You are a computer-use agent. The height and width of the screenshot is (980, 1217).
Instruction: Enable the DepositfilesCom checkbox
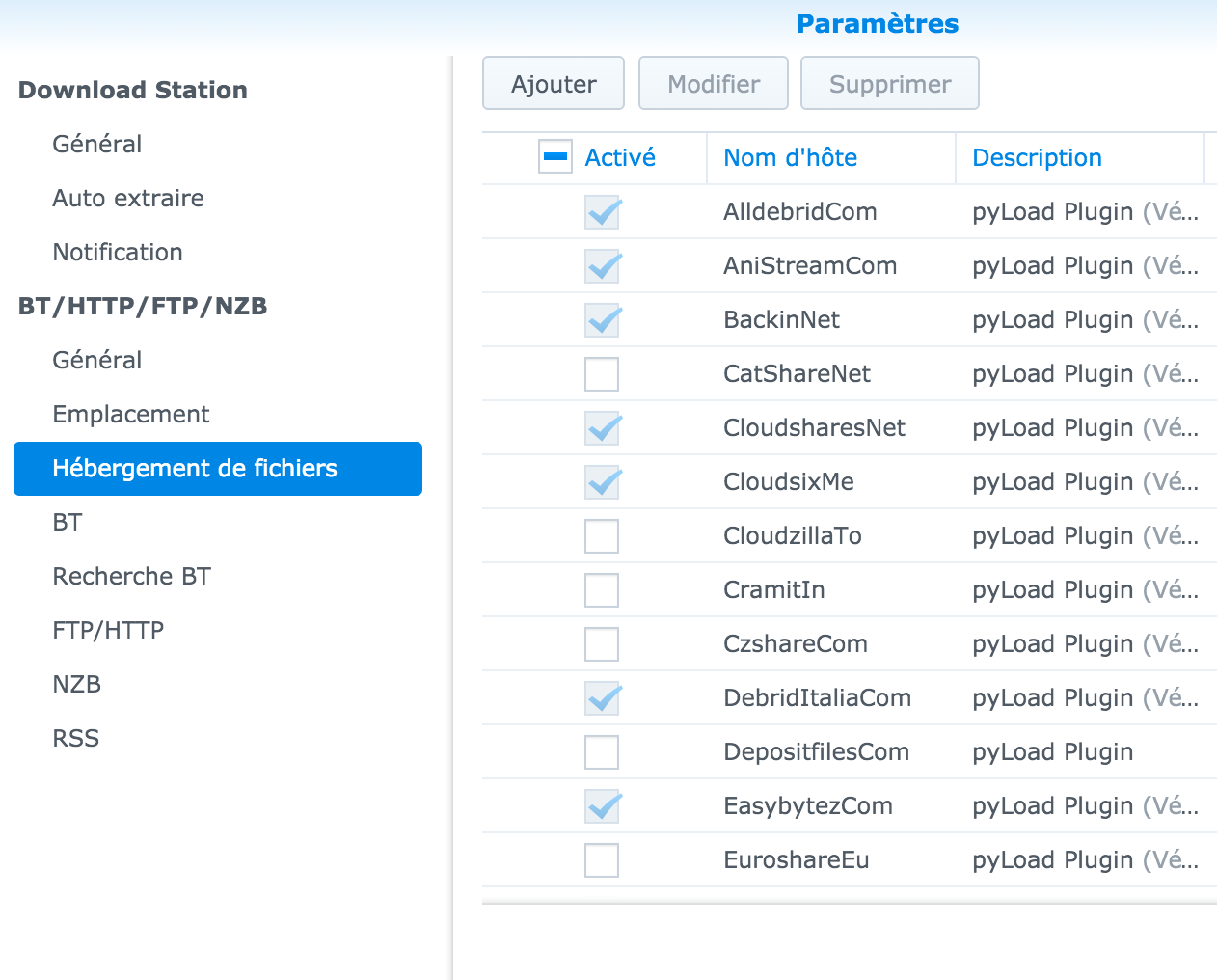click(602, 752)
